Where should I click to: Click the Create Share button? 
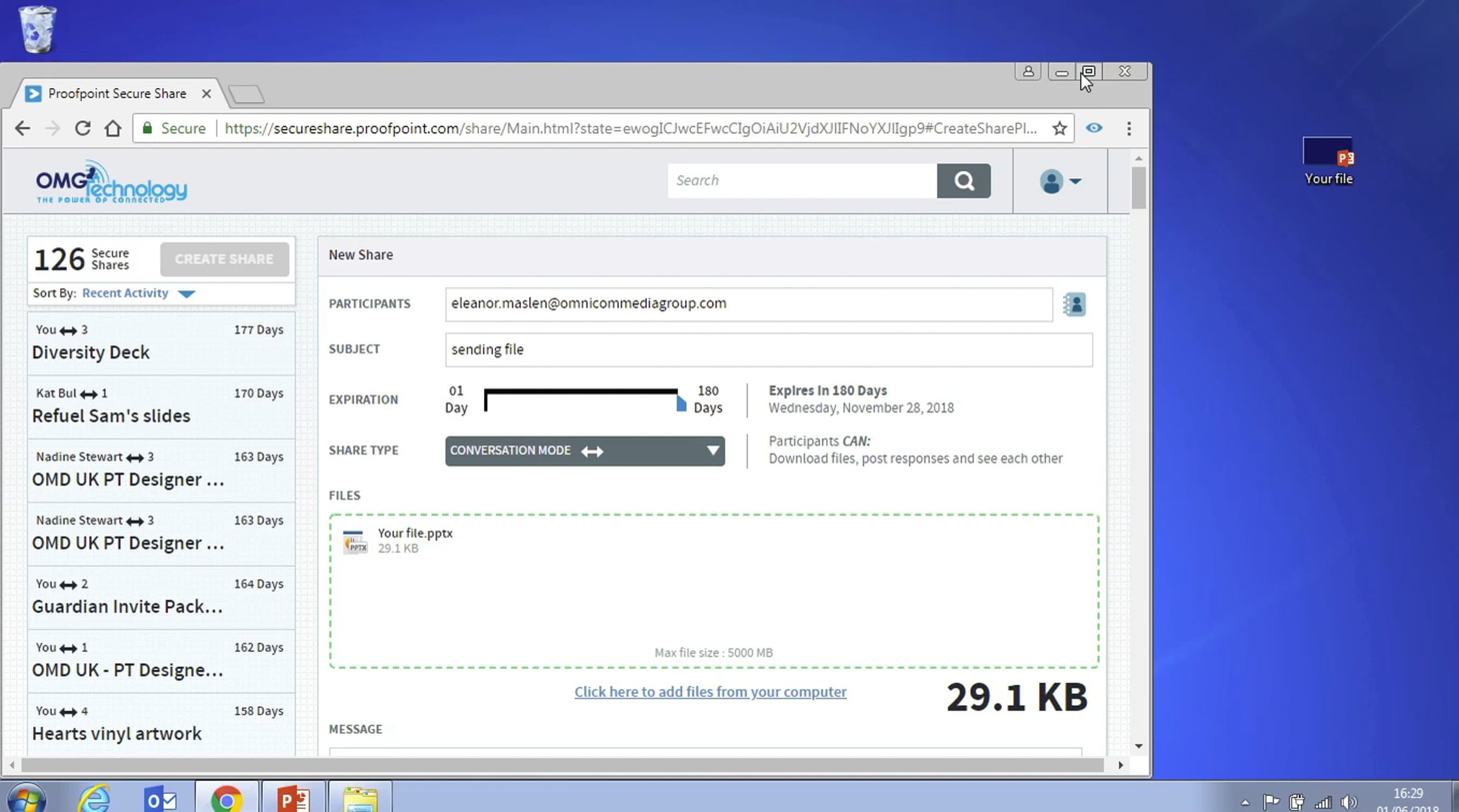coord(224,259)
